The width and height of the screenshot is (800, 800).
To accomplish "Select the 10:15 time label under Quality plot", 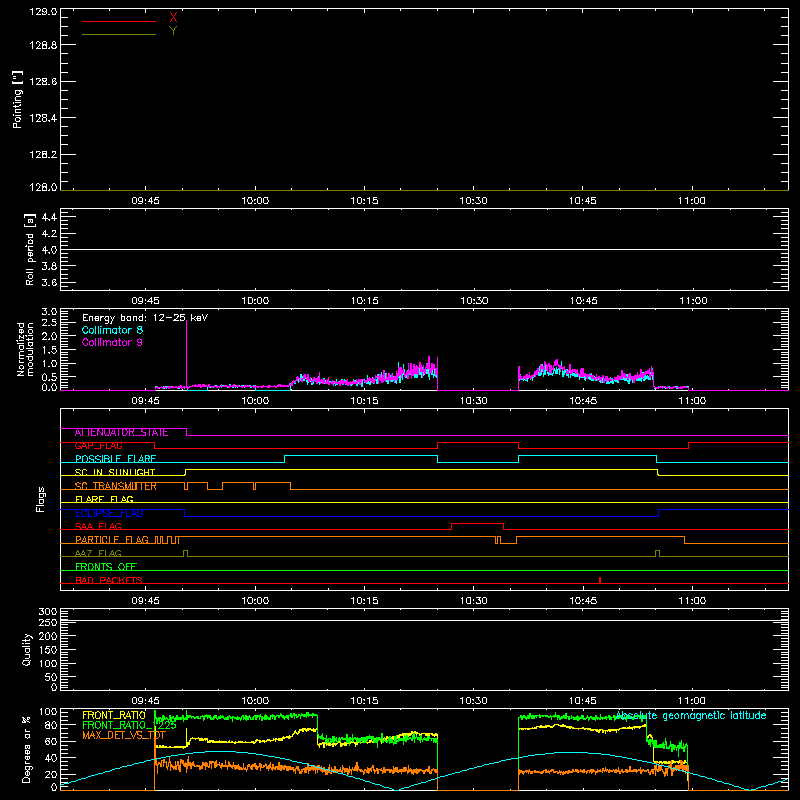I will 364,701.
